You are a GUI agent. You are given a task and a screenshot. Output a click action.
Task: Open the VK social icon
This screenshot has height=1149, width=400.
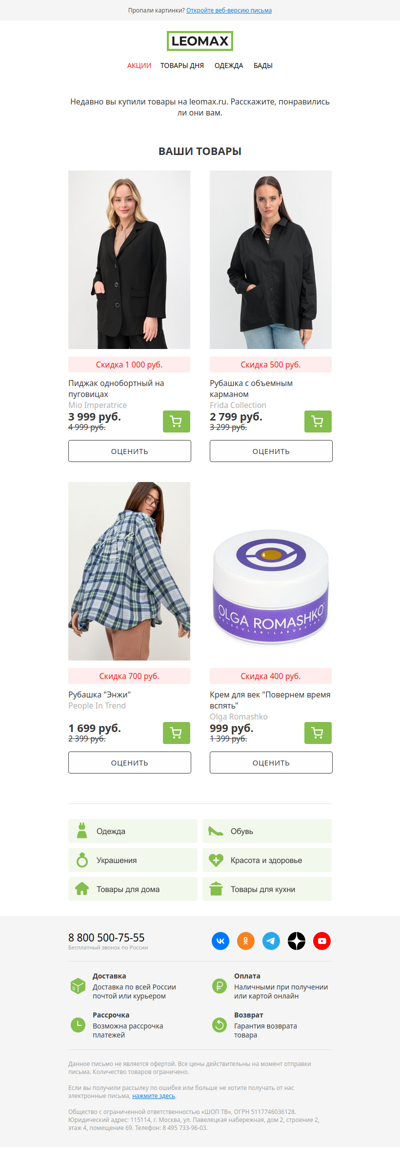point(221,941)
